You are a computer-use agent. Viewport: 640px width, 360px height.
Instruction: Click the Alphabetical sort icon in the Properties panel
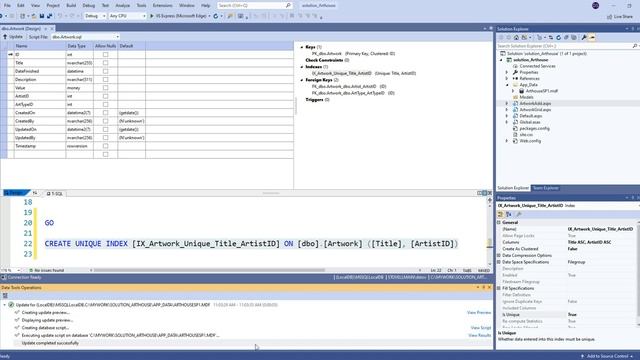(x=509, y=214)
